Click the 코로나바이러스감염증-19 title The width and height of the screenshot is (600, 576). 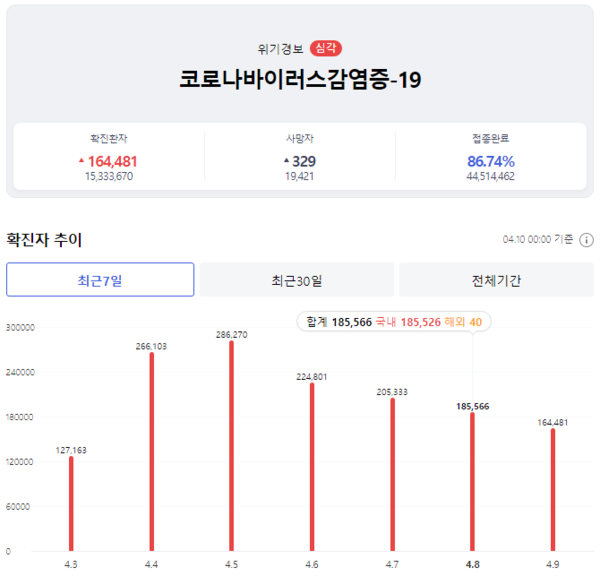coord(300,80)
